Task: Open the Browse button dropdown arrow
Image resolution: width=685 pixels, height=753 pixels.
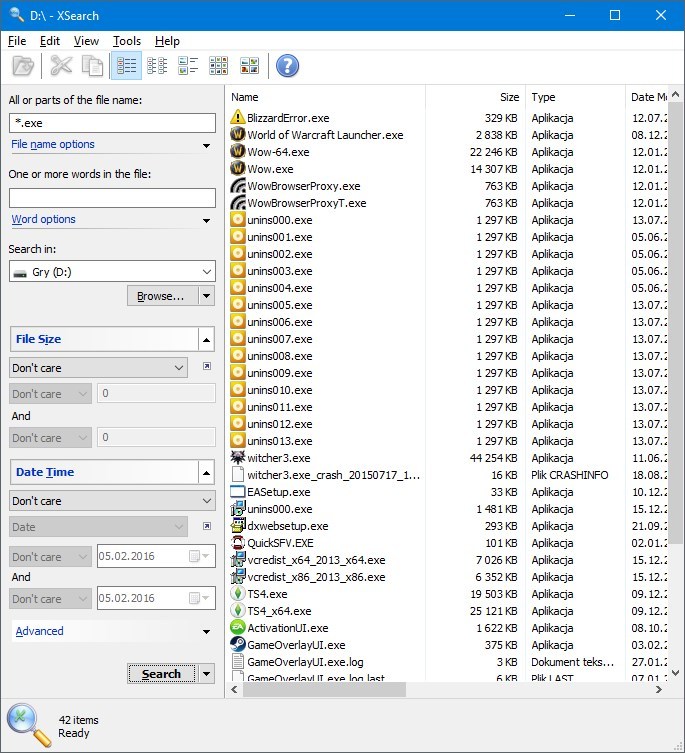Action: click(207, 296)
